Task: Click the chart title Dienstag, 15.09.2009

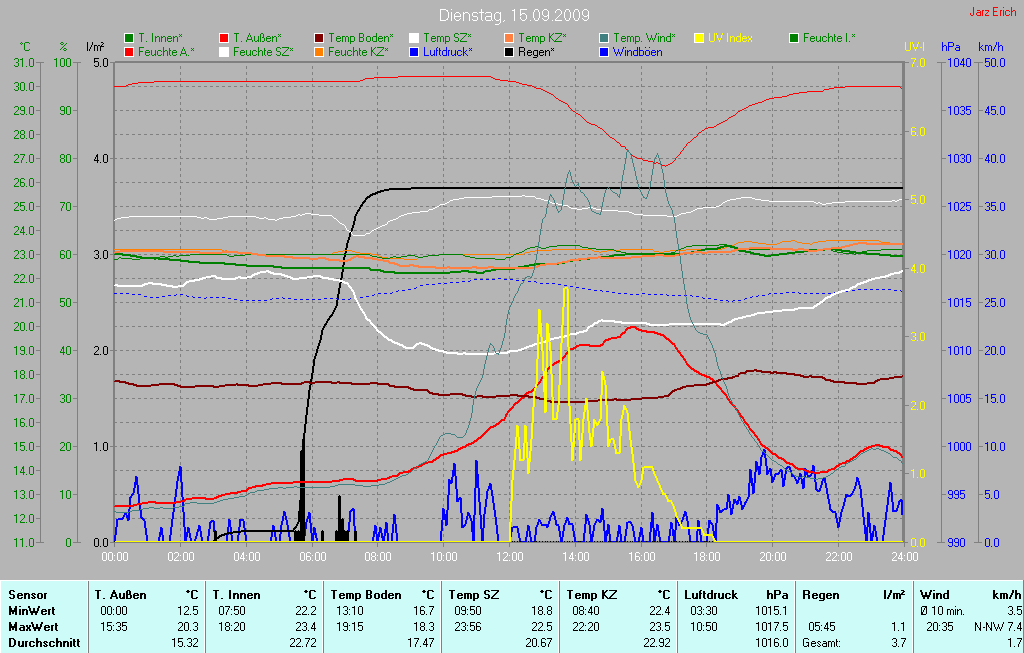Action: point(514,16)
